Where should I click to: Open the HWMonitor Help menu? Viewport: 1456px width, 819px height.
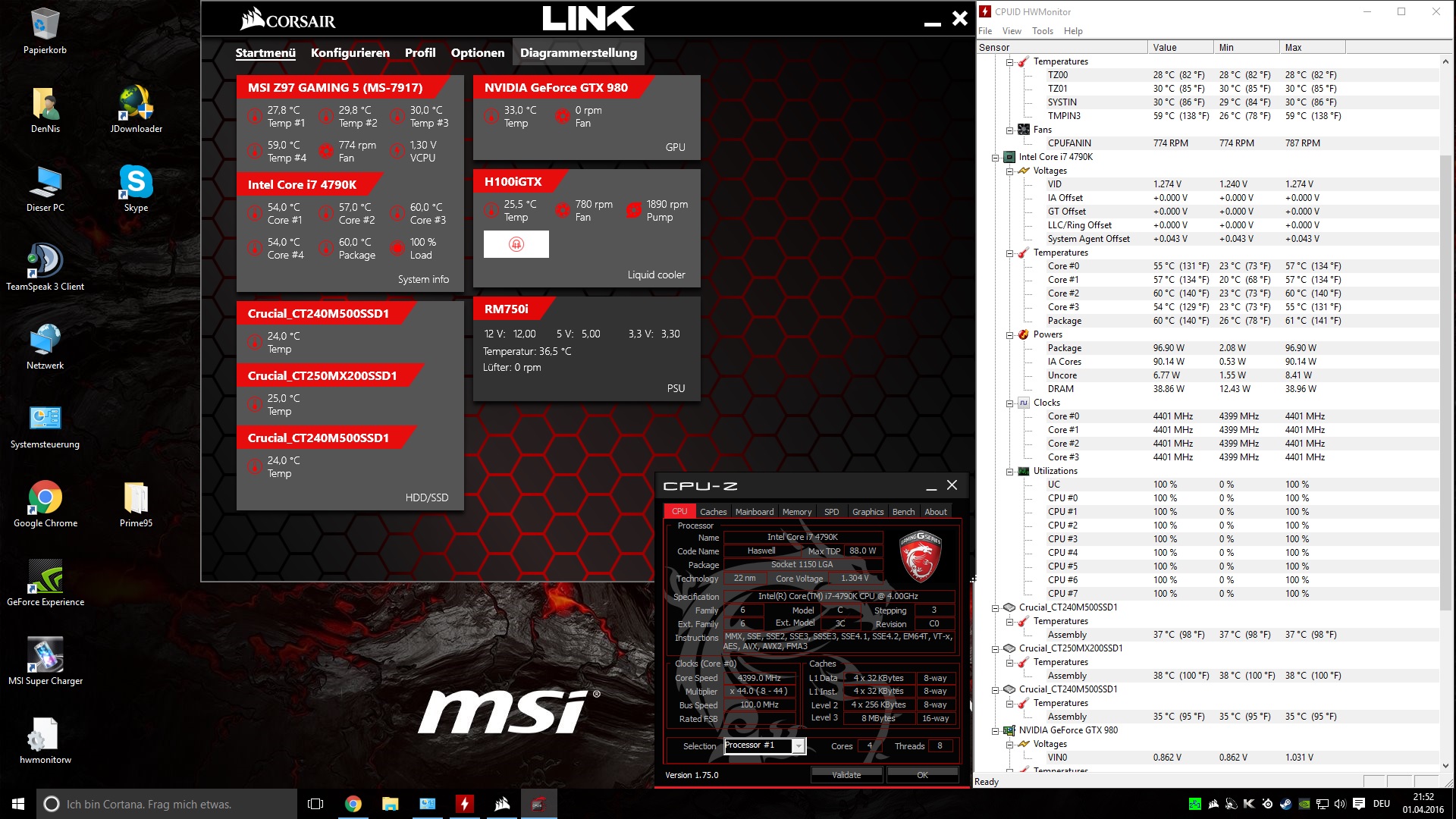1073,31
